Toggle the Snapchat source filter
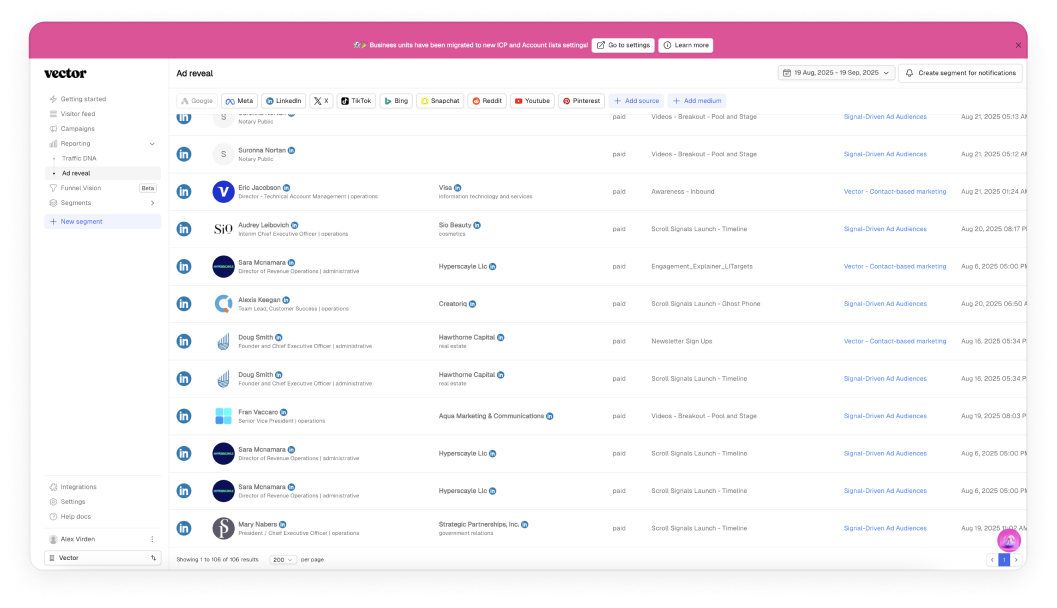Viewport: 1057px width, 608px height. [x=440, y=101]
